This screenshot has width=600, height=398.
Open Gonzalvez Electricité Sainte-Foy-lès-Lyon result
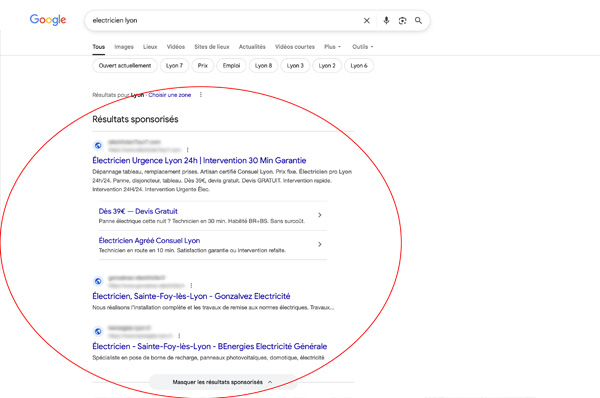point(191,296)
